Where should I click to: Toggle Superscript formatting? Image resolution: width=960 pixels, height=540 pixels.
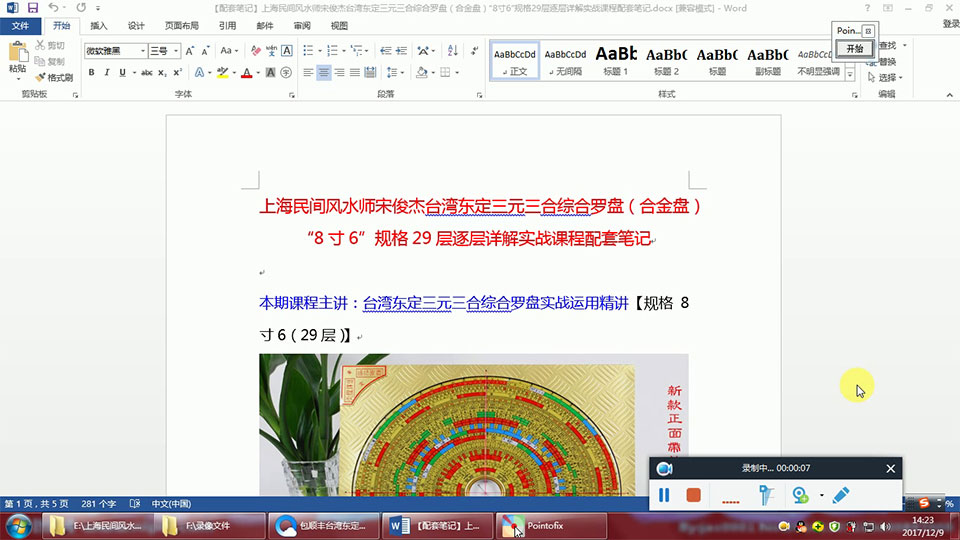(x=178, y=73)
